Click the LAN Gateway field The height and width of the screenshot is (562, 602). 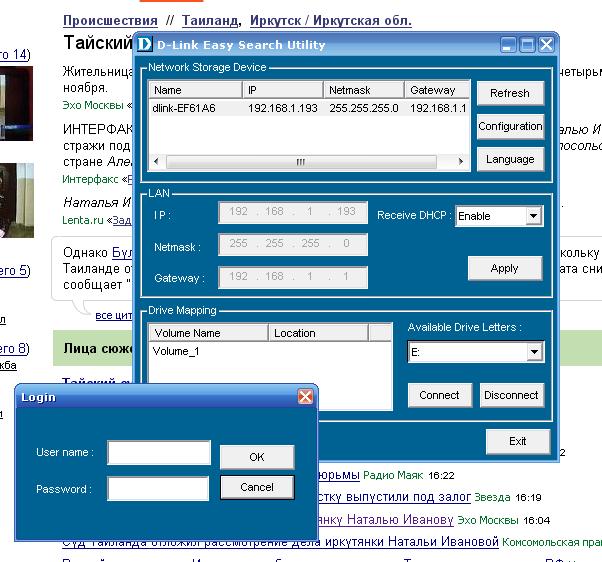293,277
